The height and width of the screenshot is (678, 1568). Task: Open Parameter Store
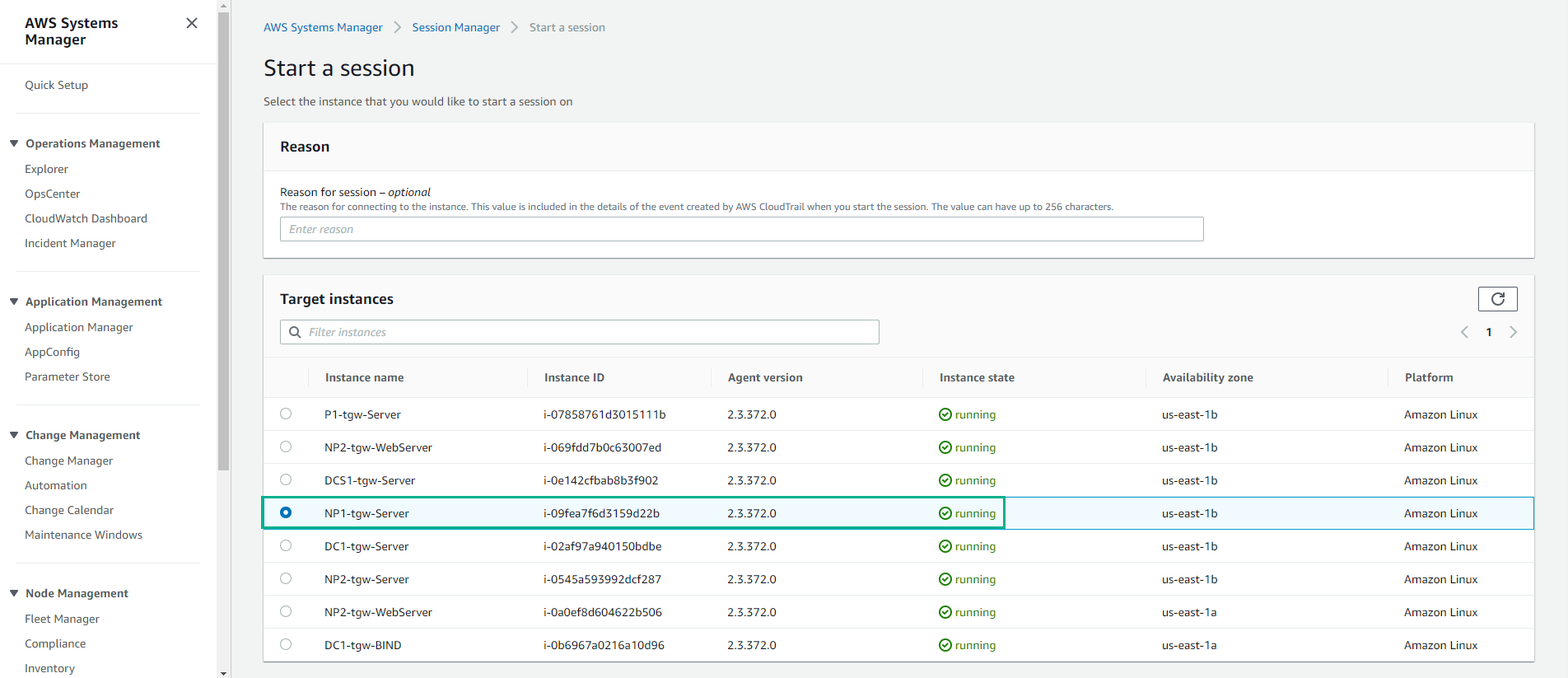pos(68,376)
